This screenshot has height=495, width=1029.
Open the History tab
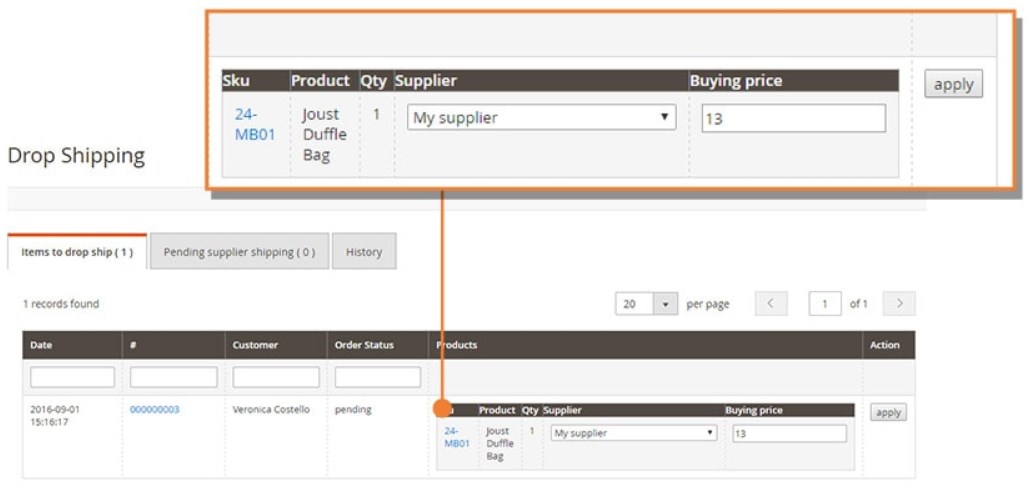[364, 252]
